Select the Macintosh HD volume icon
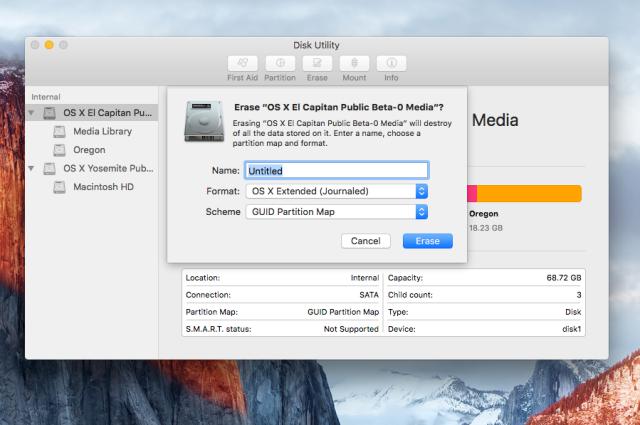This screenshot has width=640, height=425. point(59,187)
